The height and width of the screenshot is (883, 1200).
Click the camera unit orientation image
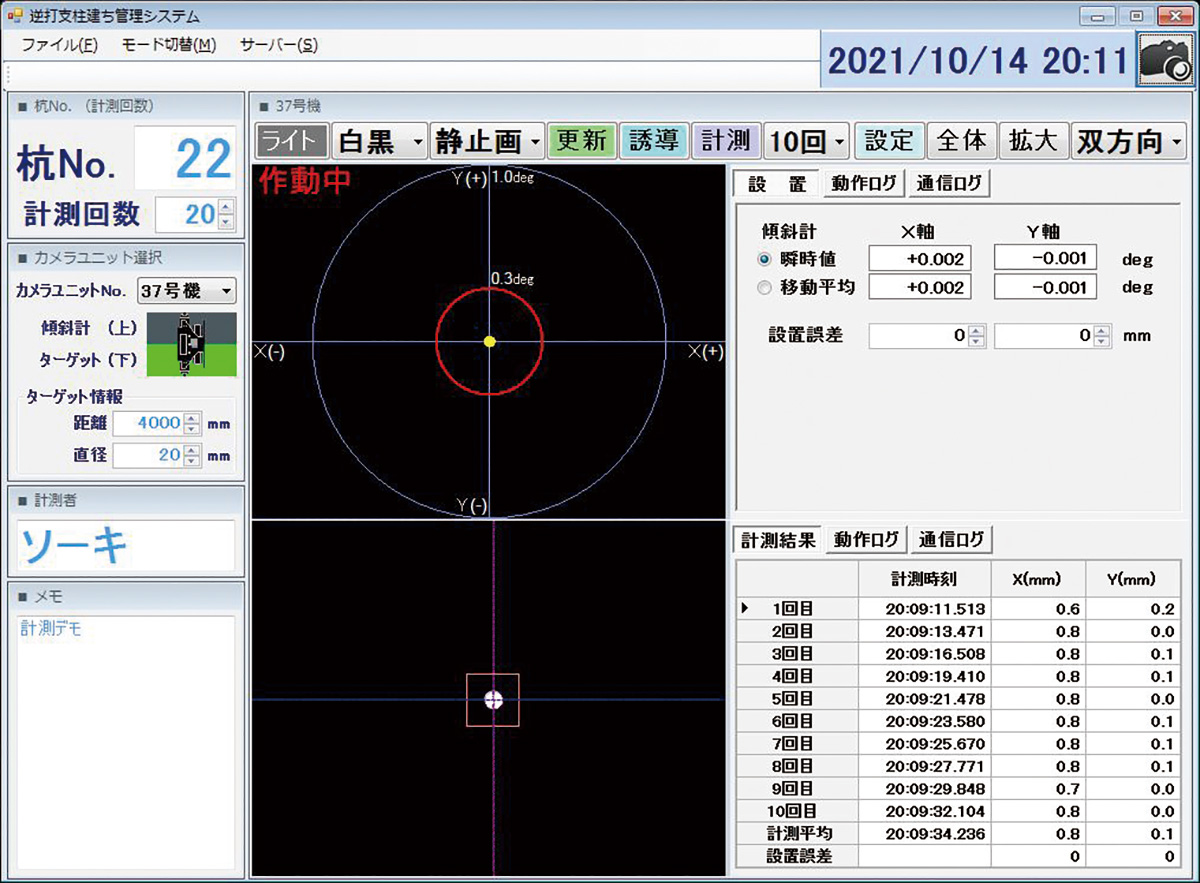click(x=191, y=344)
